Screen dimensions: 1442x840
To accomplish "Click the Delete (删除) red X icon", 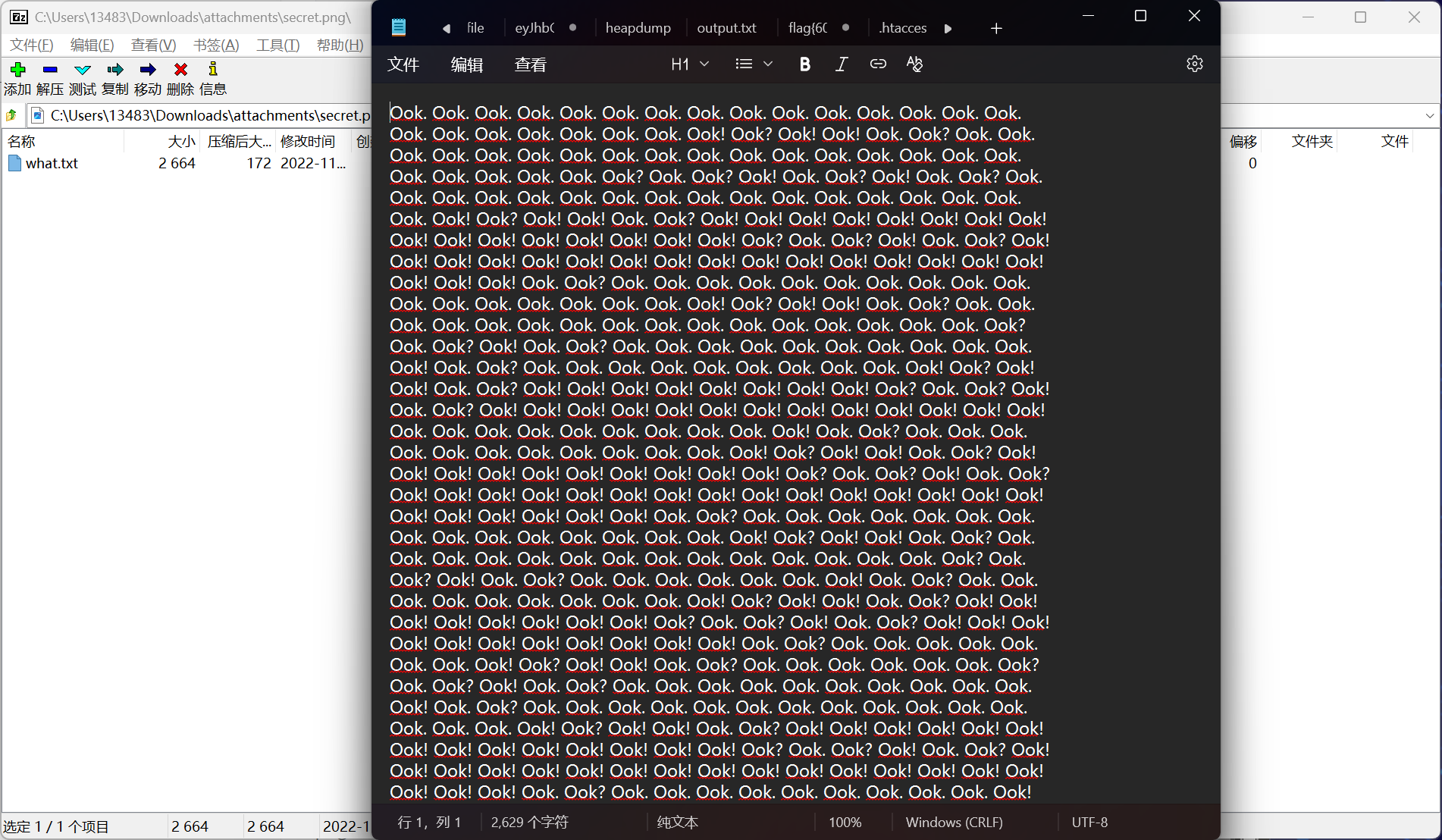I will click(180, 70).
